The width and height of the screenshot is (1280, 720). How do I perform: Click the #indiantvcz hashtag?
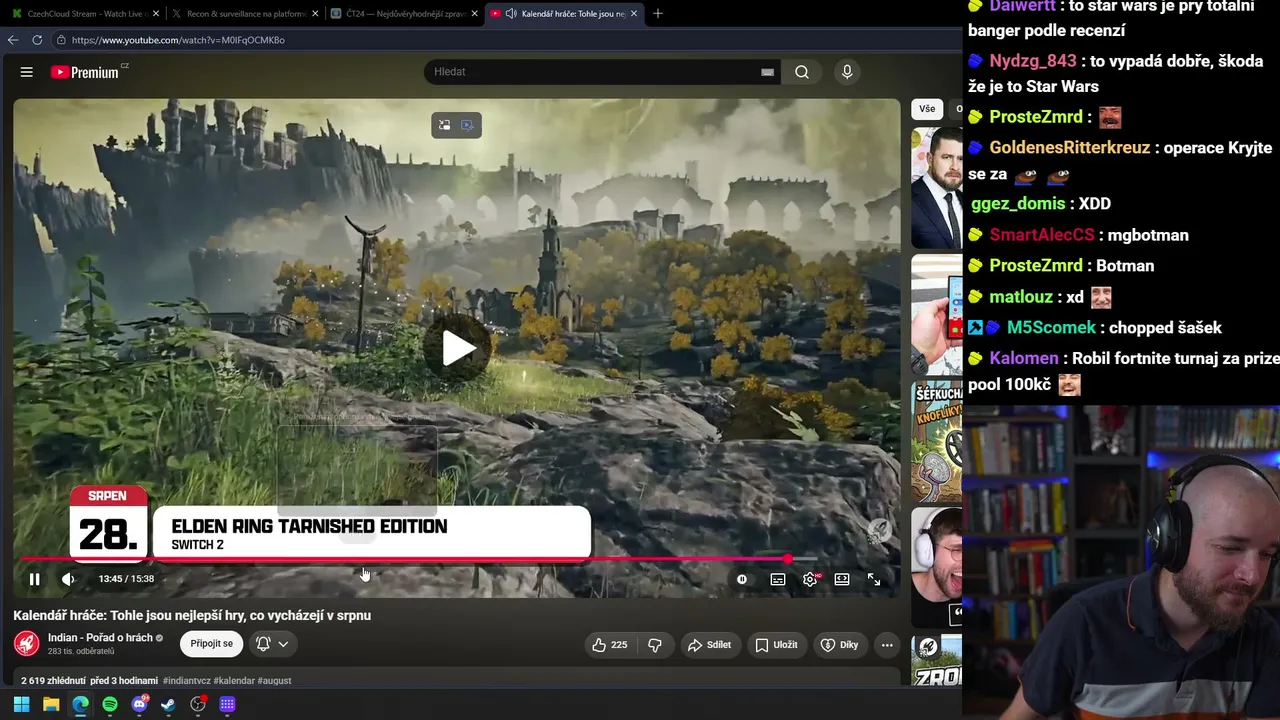point(187,681)
